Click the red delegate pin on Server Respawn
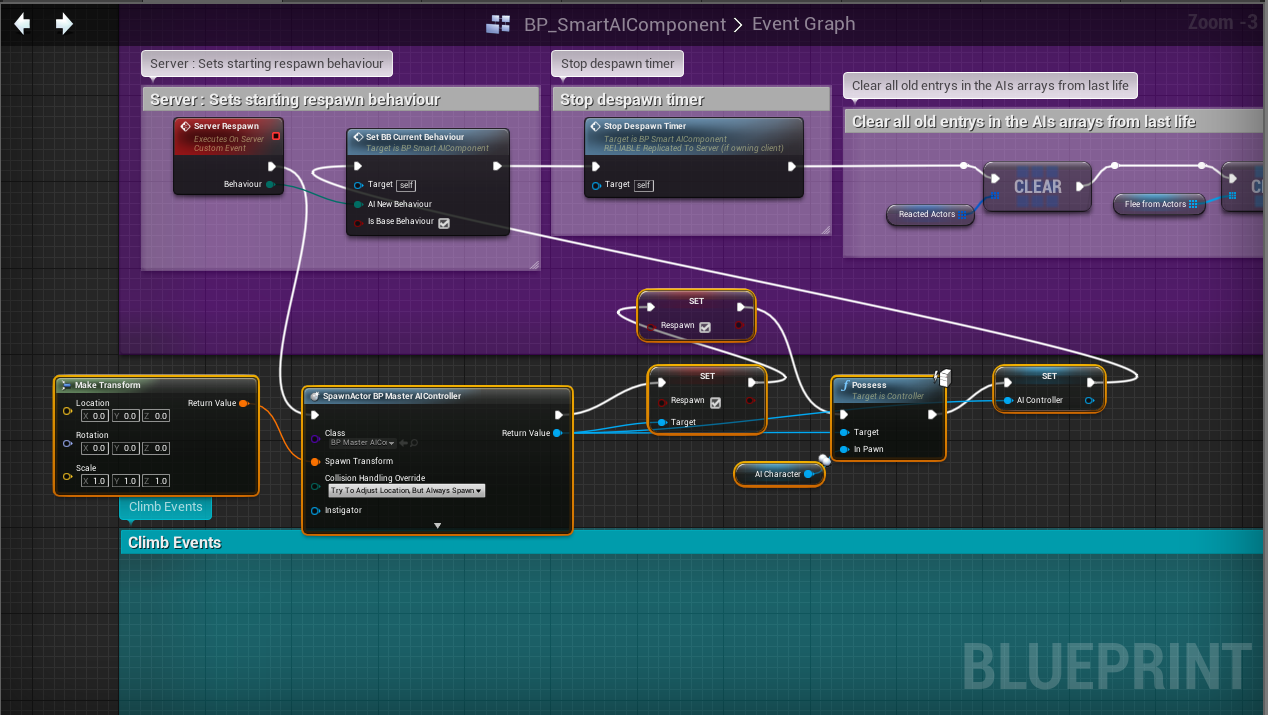The image size is (1268, 715). click(276, 135)
